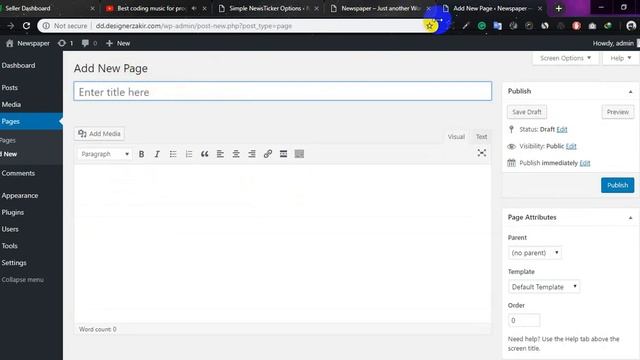640x360 pixels.
Task: Insert a bulleted list
Action: click(173, 154)
